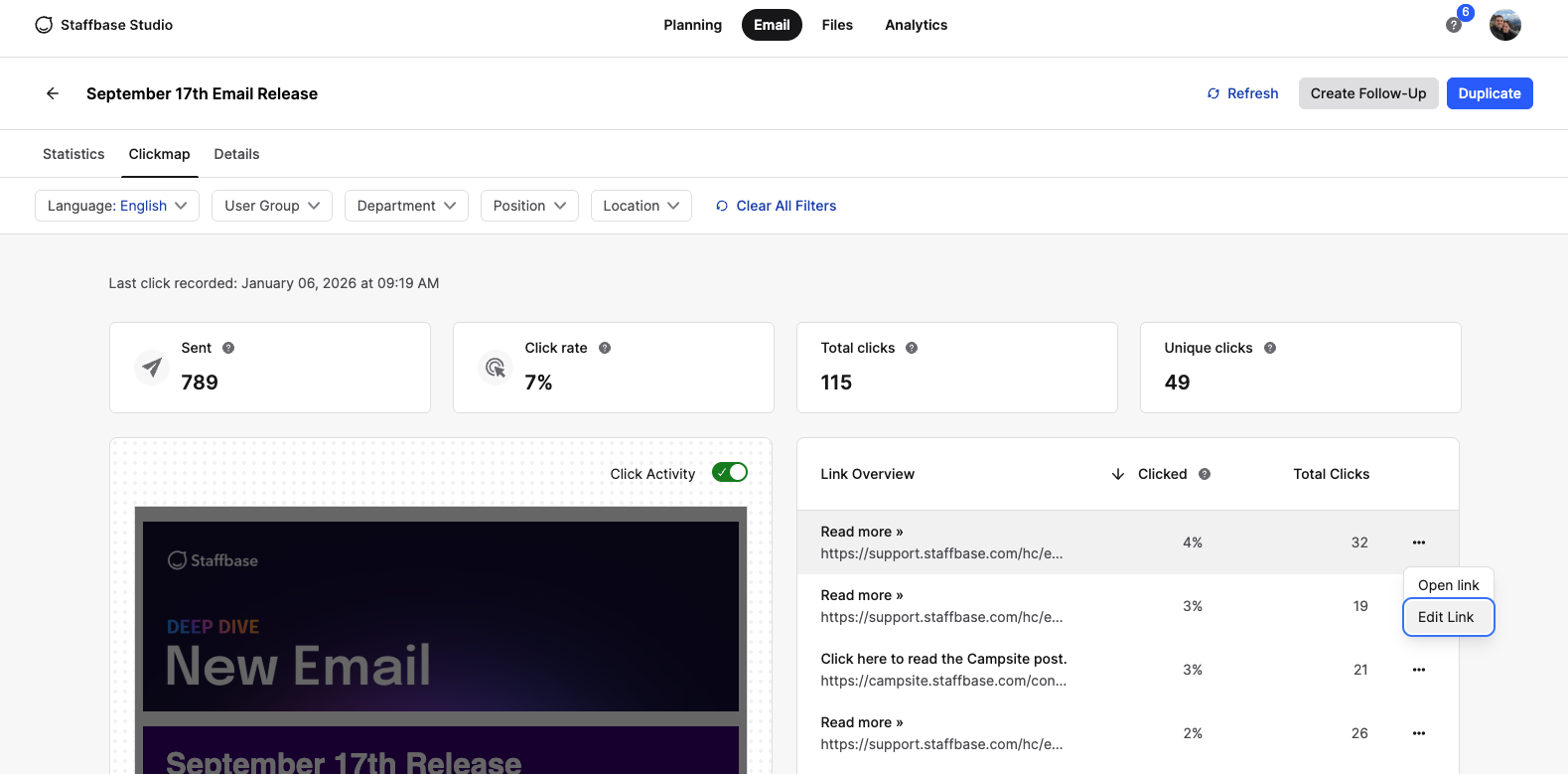The width and height of the screenshot is (1568, 774).
Task: Open three-dot menu for Campsite post row
Action: pos(1419,670)
